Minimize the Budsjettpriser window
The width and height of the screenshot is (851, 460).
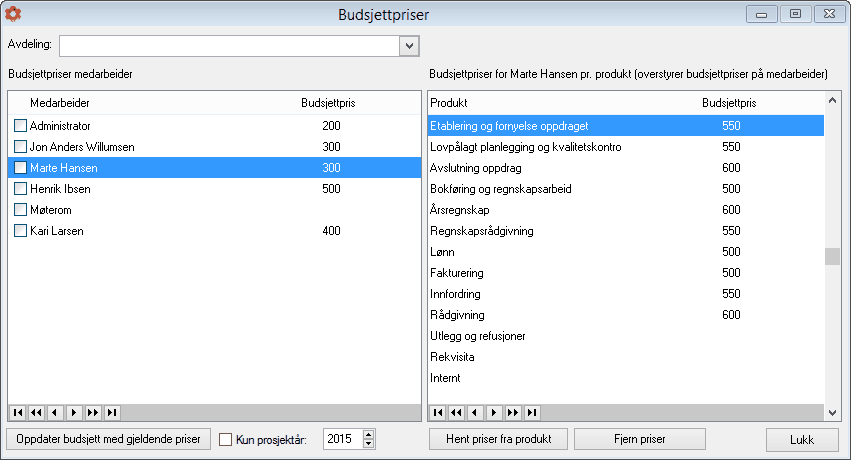coord(761,14)
